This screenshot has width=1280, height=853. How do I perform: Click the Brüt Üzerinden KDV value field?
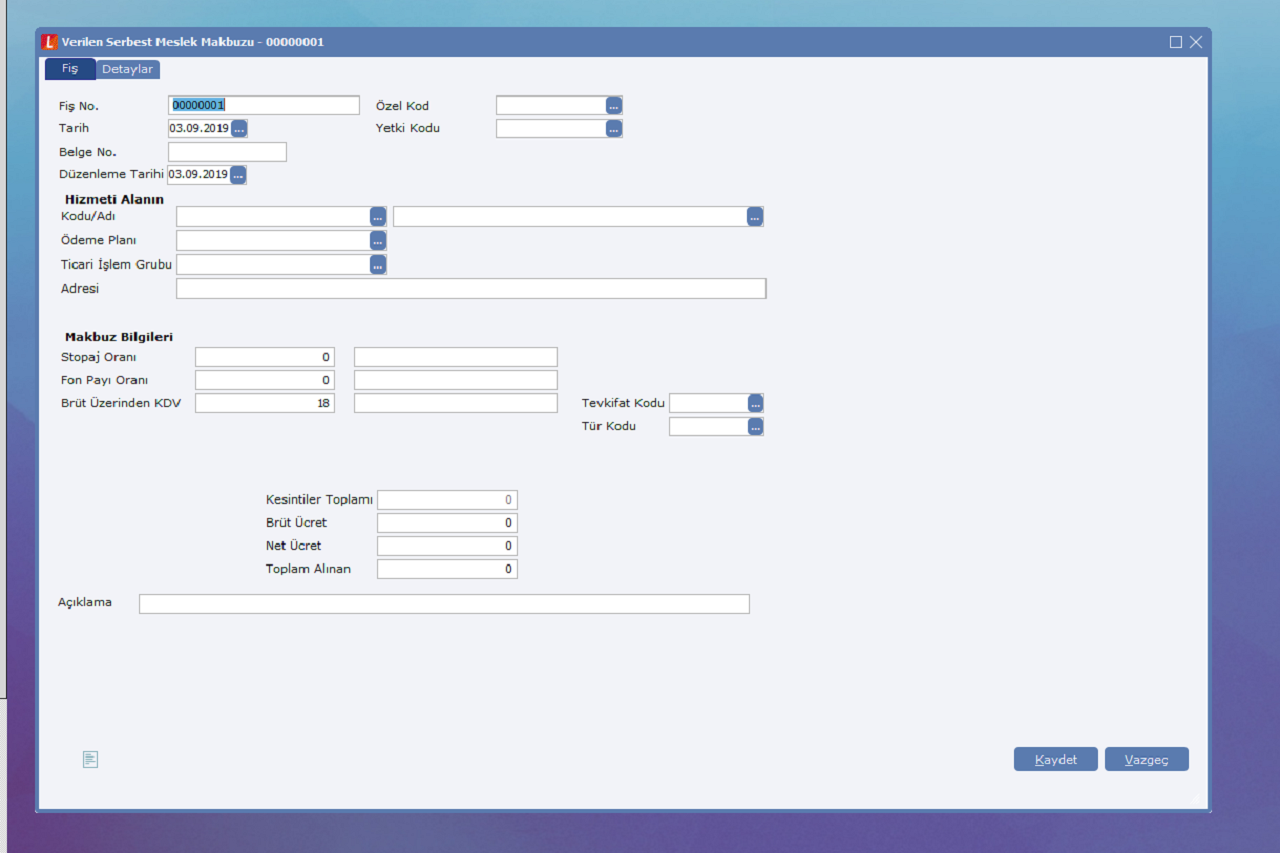265,403
